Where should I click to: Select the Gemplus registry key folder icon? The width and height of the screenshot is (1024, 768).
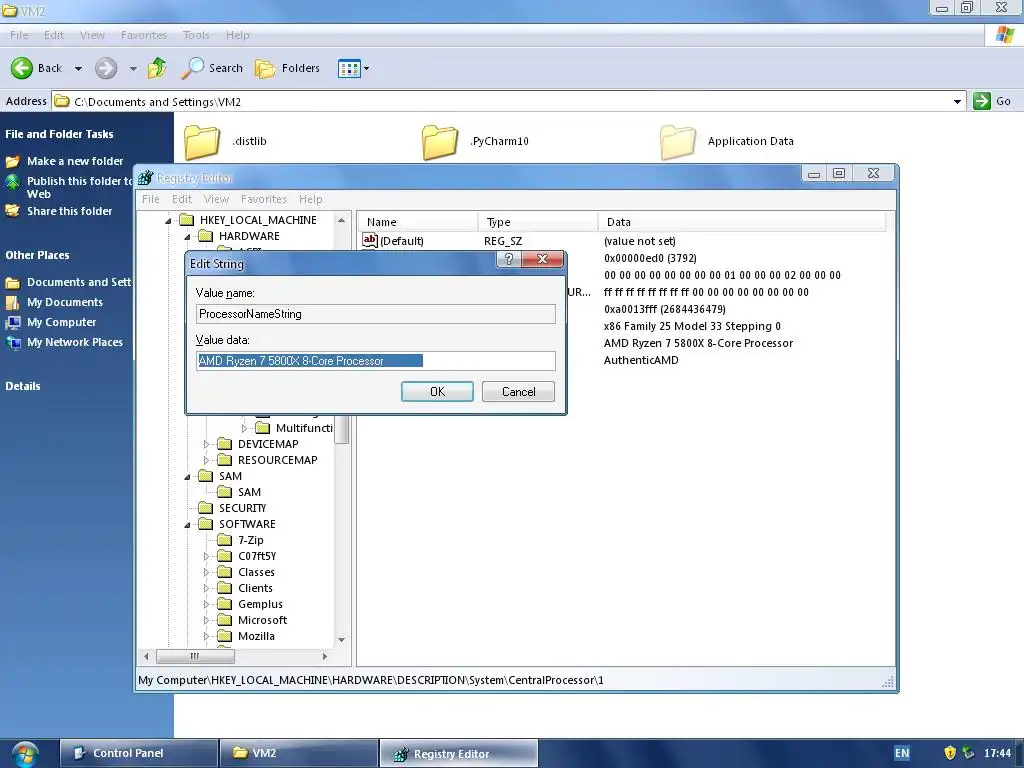coord(225,604)
